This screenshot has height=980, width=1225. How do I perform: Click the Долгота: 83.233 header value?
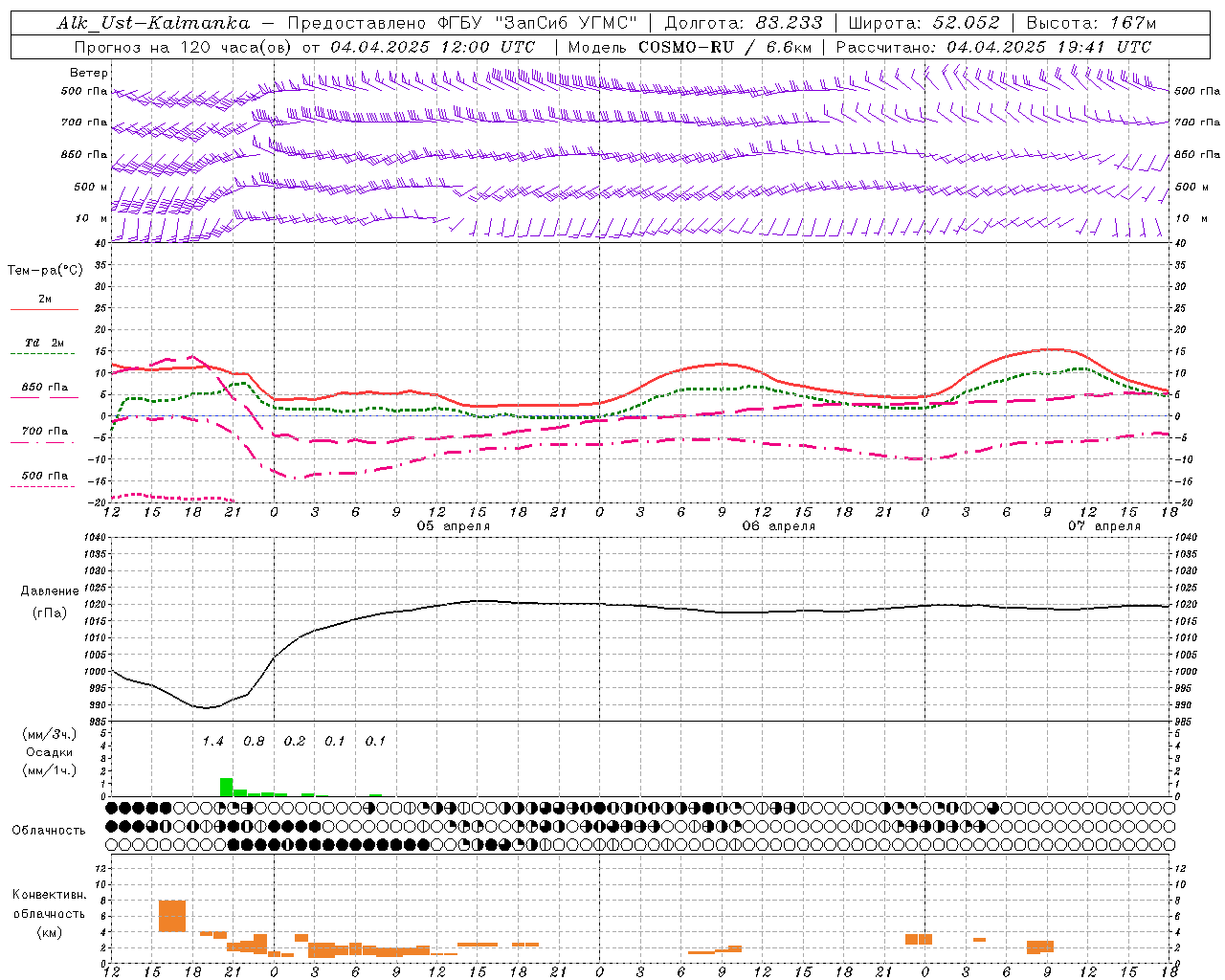743,23
